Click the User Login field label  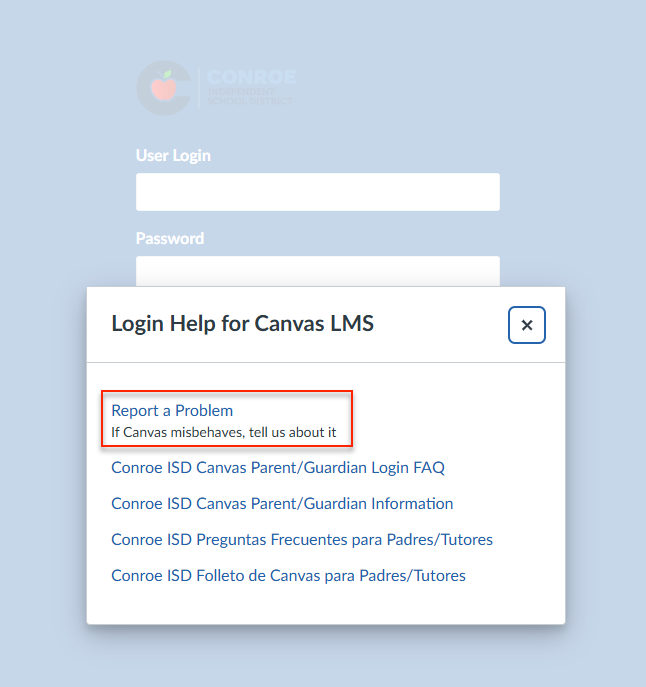click(x=173, y=155)
